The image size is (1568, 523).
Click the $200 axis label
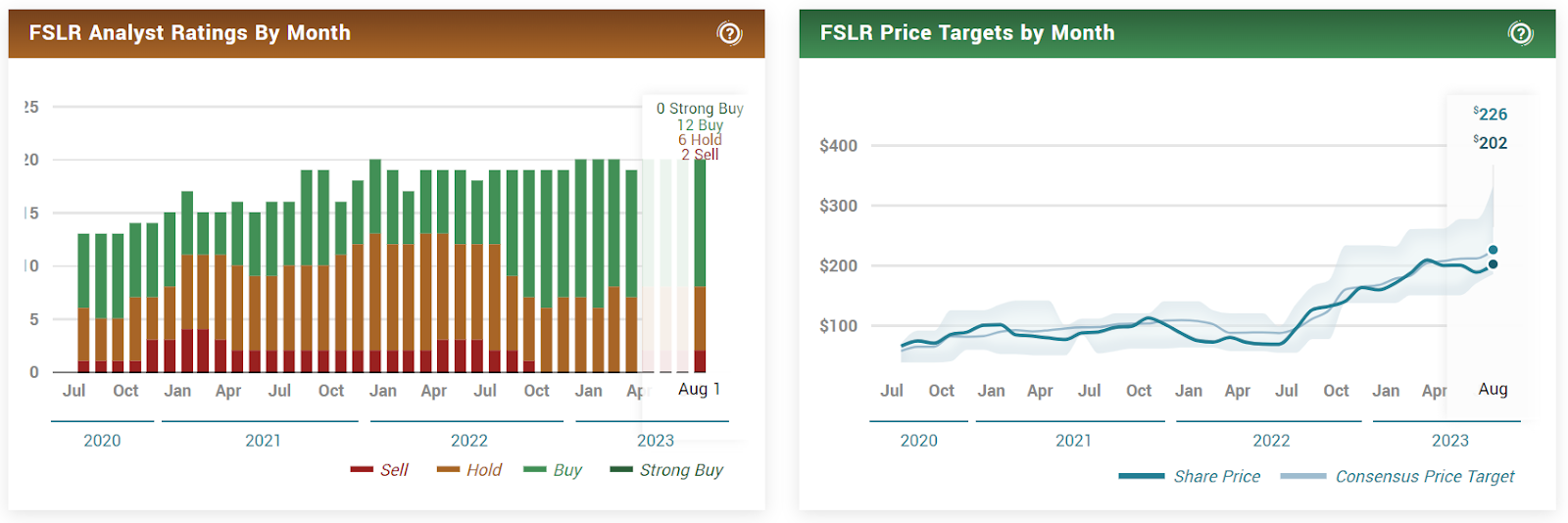point(838,265)
